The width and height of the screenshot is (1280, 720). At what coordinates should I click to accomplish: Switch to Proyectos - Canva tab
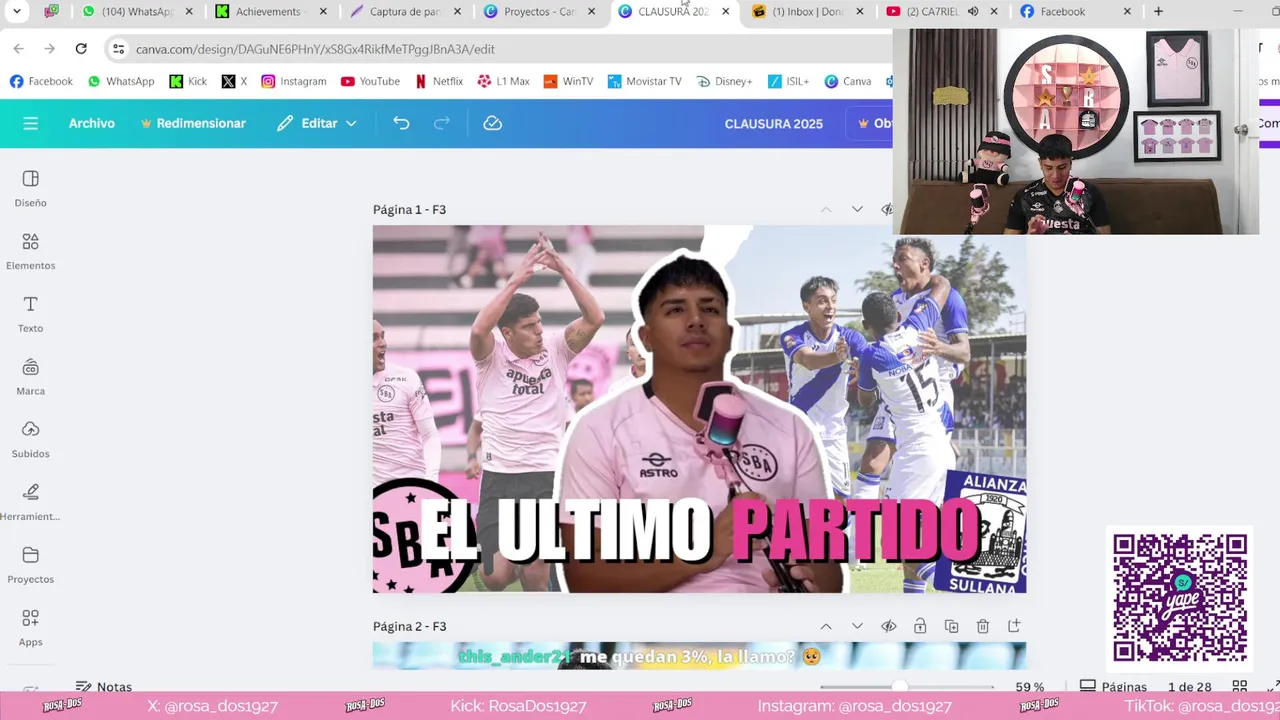click(538, 12)
